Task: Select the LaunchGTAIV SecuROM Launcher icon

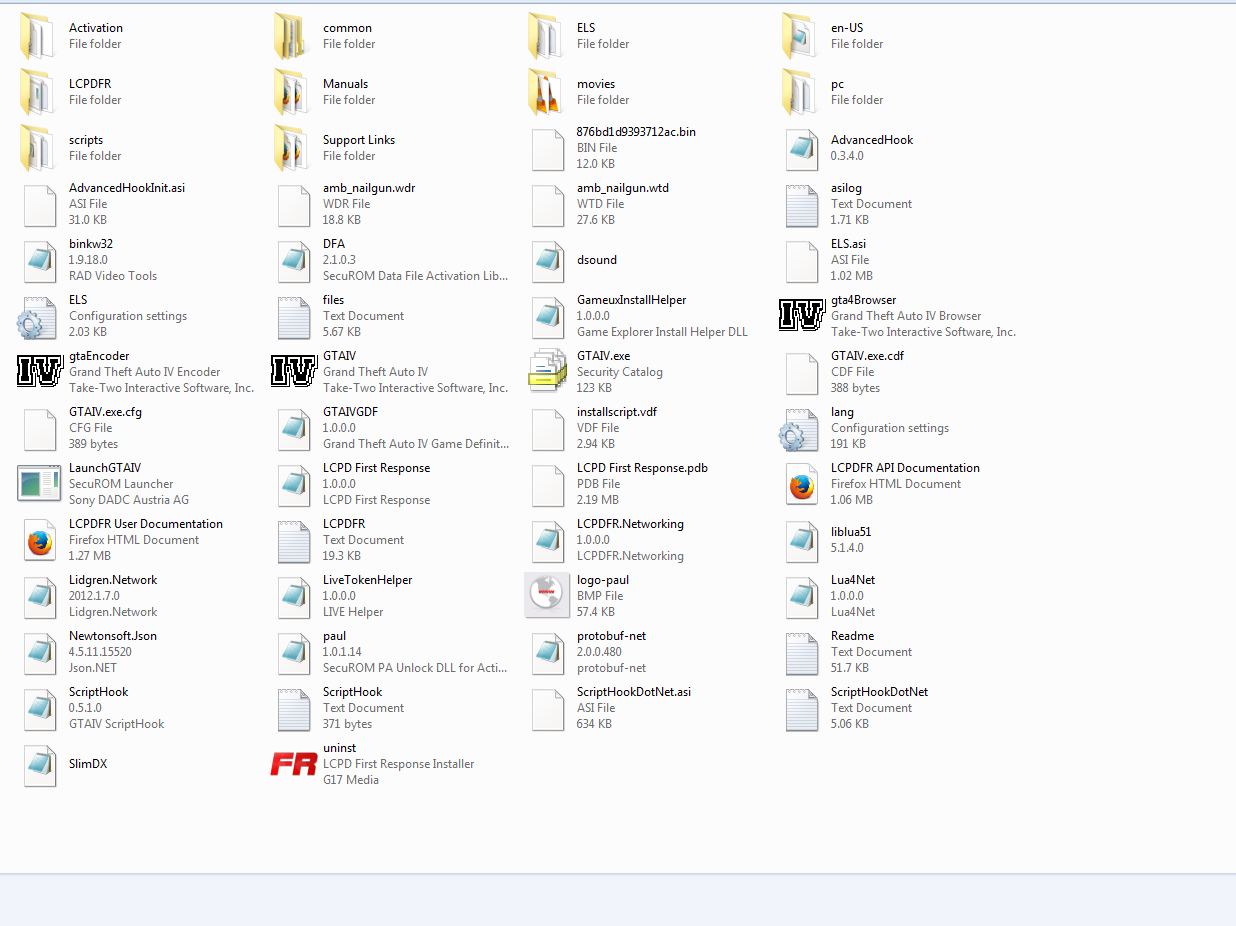Action: 40,483
